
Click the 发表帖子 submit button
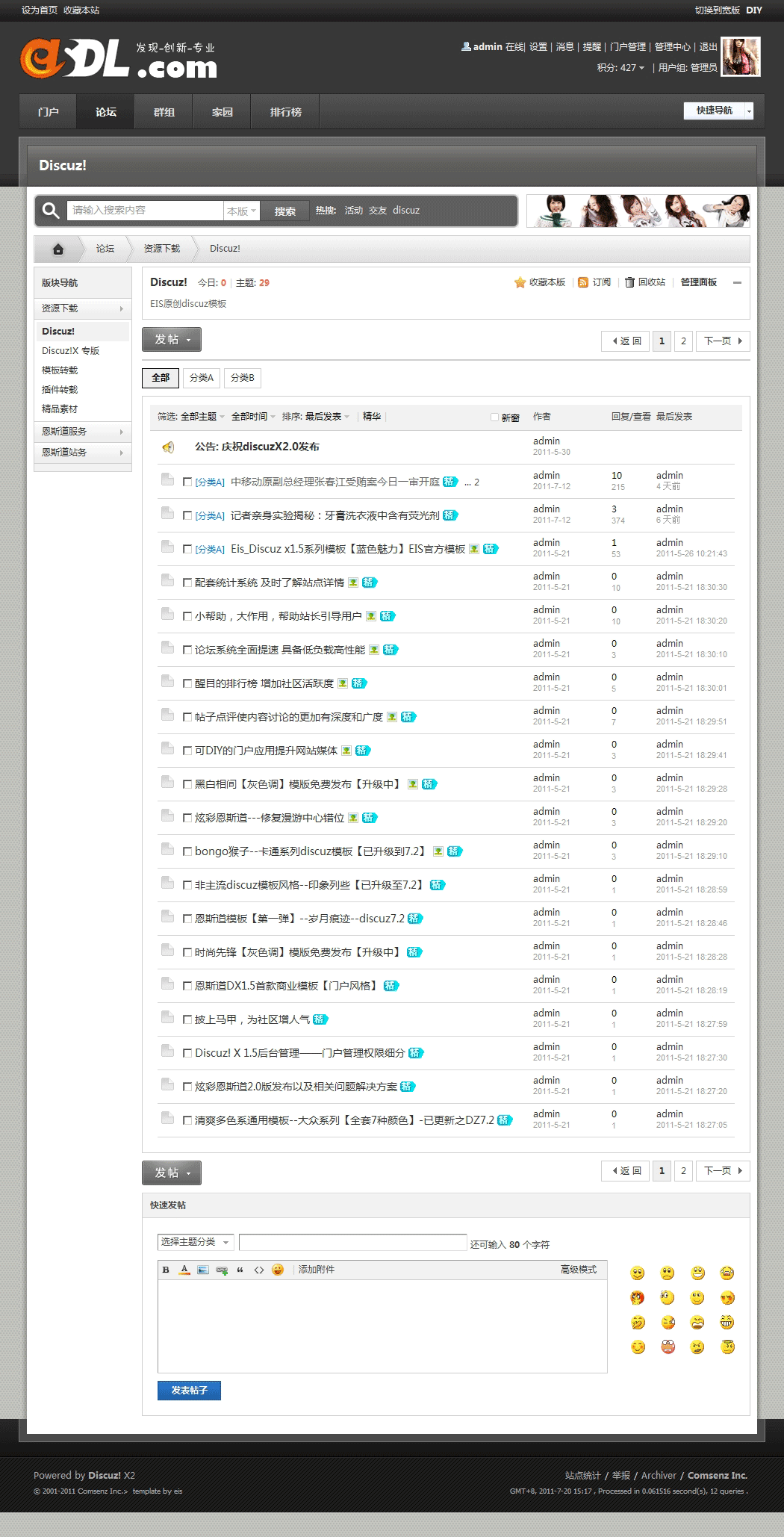pos(189,1391)
